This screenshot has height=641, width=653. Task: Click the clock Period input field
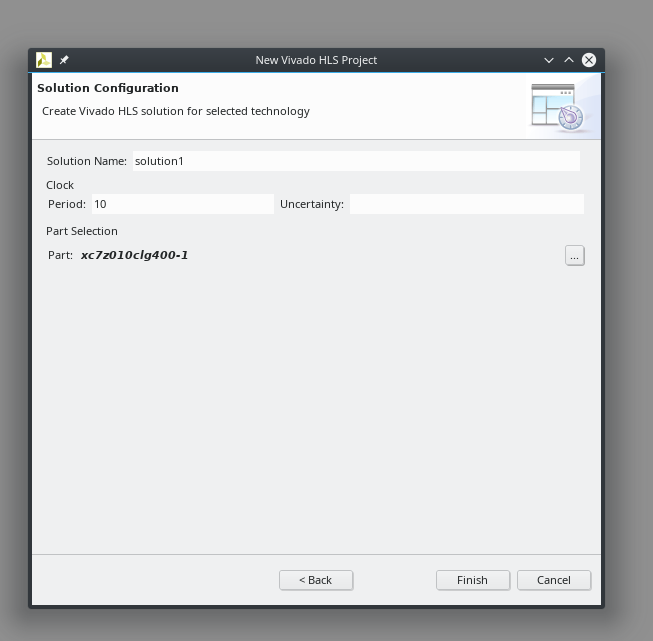point(183,204)
